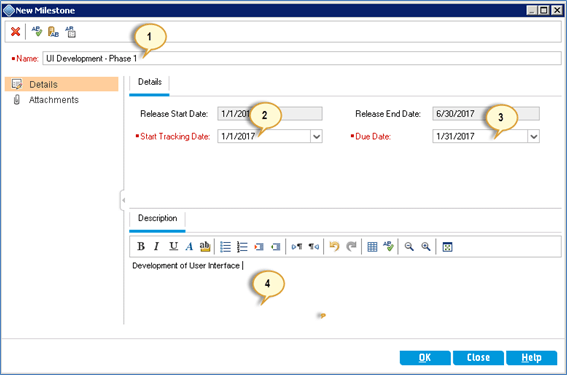
Task: Click the OK button
Action: pos(425,358)
